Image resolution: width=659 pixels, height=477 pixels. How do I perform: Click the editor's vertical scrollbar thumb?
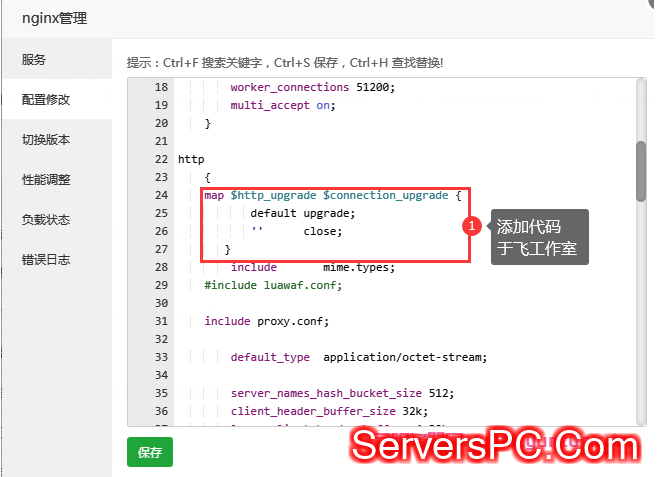pyautogui.click(x=640, y=170)
